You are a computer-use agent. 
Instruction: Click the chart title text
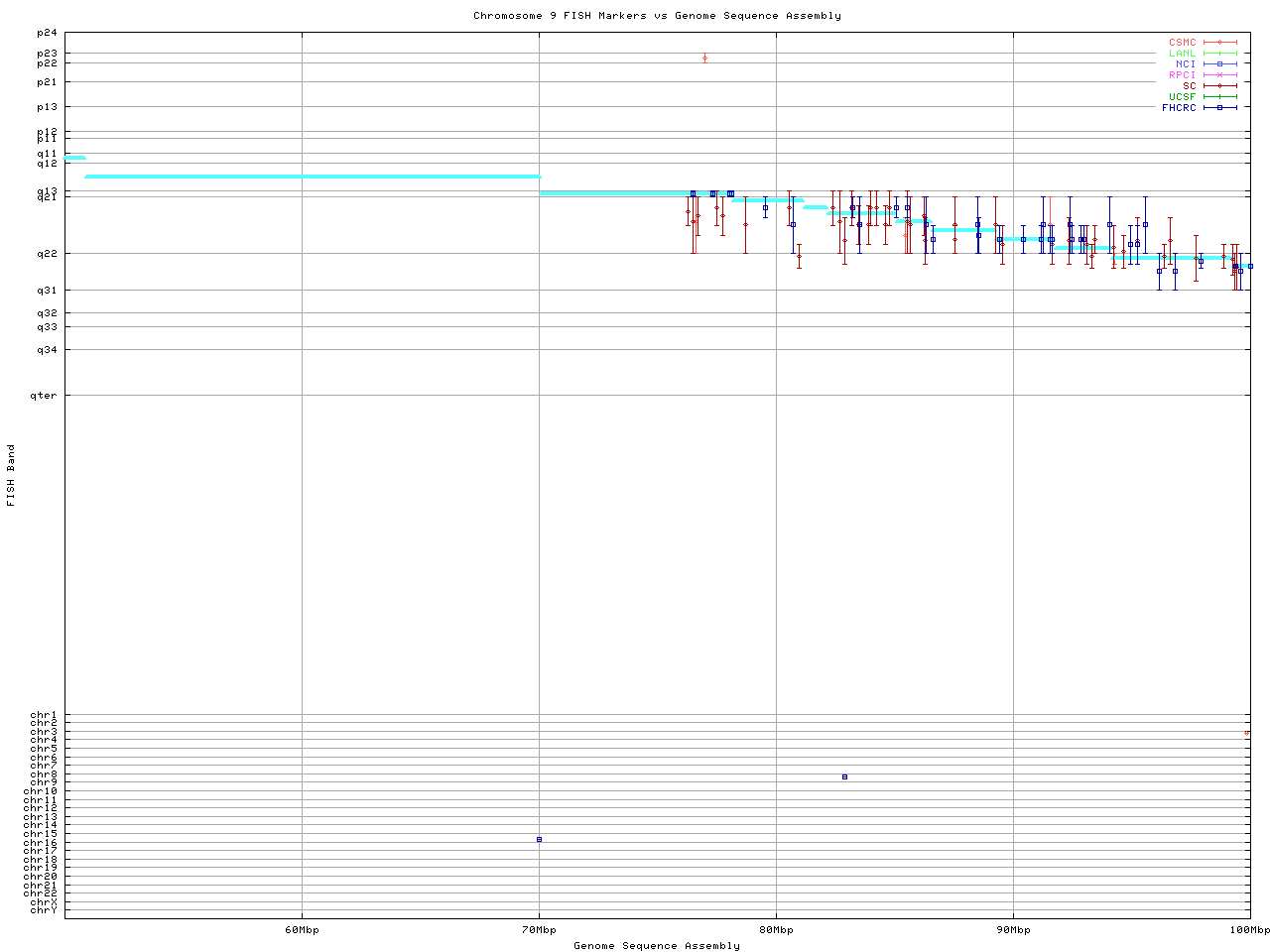click(657, 16)
